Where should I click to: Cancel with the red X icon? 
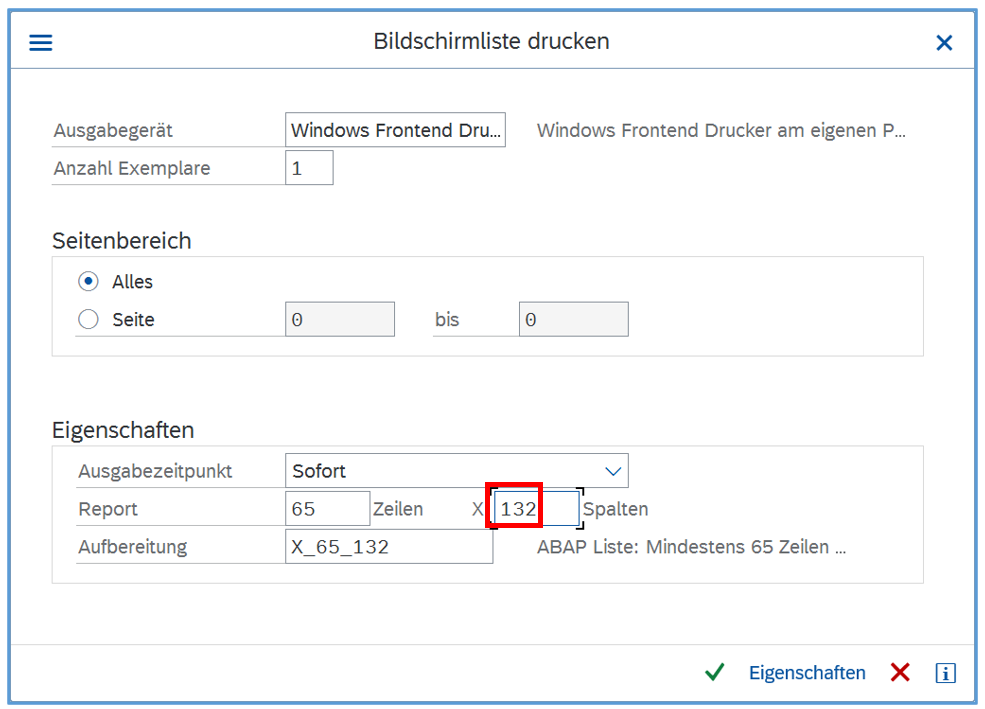900,673
